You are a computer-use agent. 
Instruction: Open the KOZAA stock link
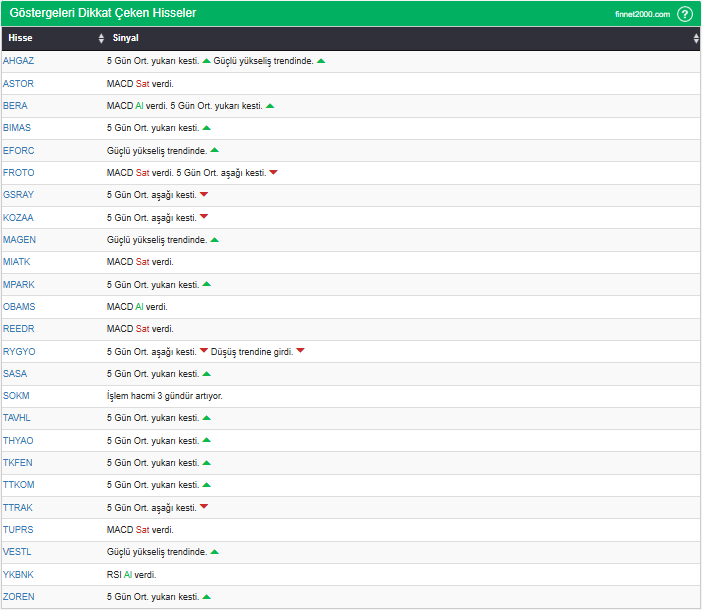[18, 218]
